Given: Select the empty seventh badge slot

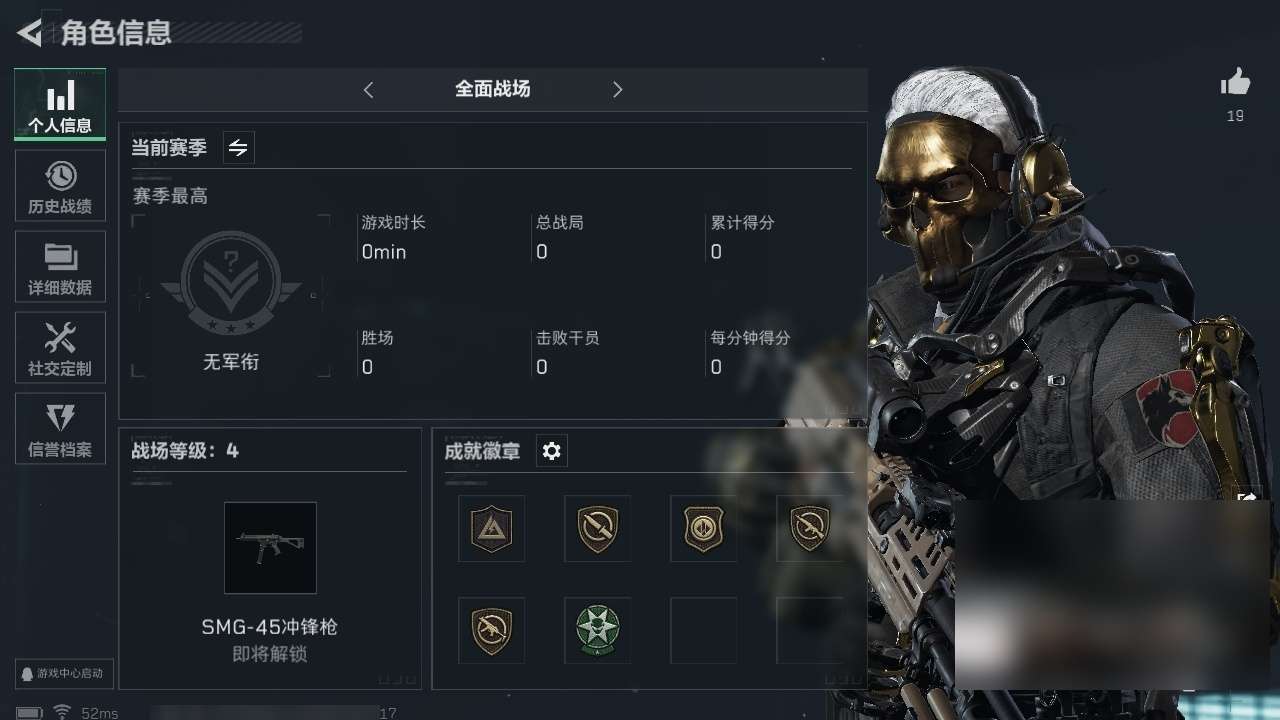Looking at the screenshot, I should [703, 631].
